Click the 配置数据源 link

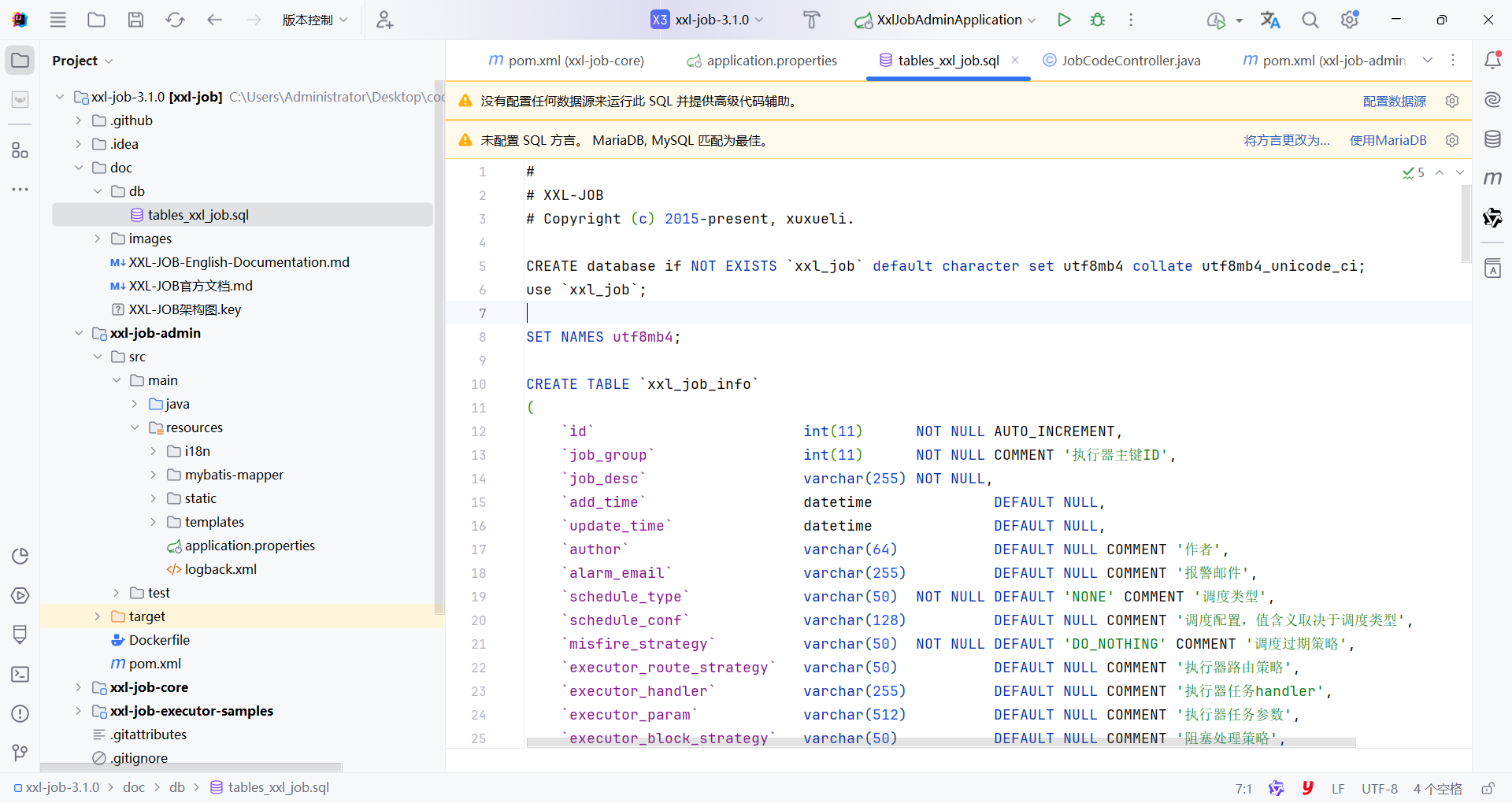(x=1394, y=101)
